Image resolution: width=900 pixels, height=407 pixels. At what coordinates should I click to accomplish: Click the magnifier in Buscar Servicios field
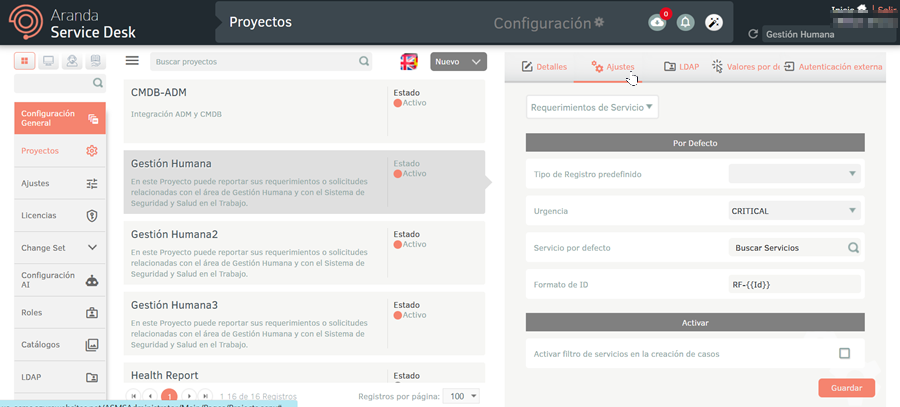854,248
